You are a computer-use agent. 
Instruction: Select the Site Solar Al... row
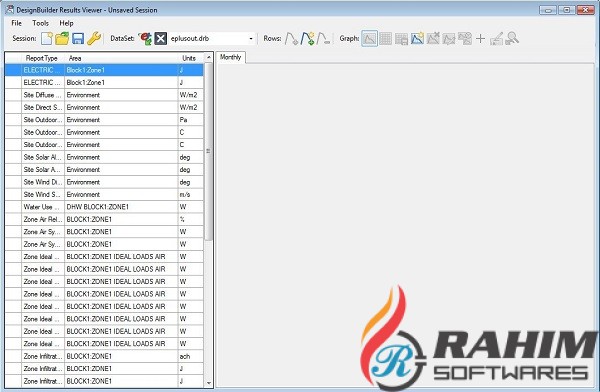[104, 157]
